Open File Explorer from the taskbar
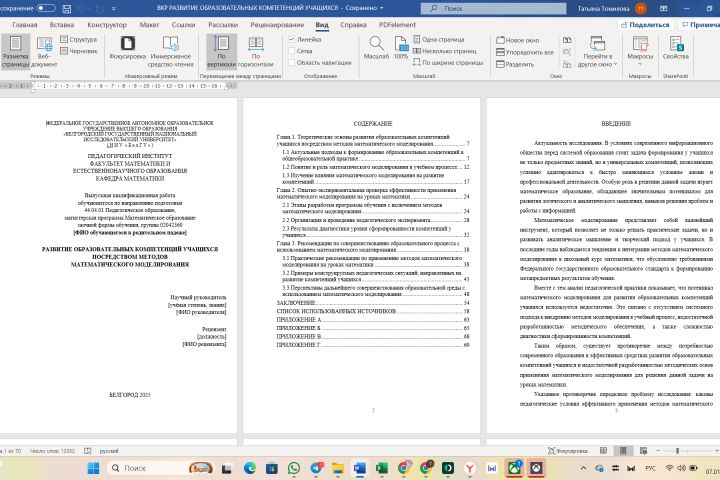Image resolution: width=720 pixels, height=480 pixels. [338, 468]
